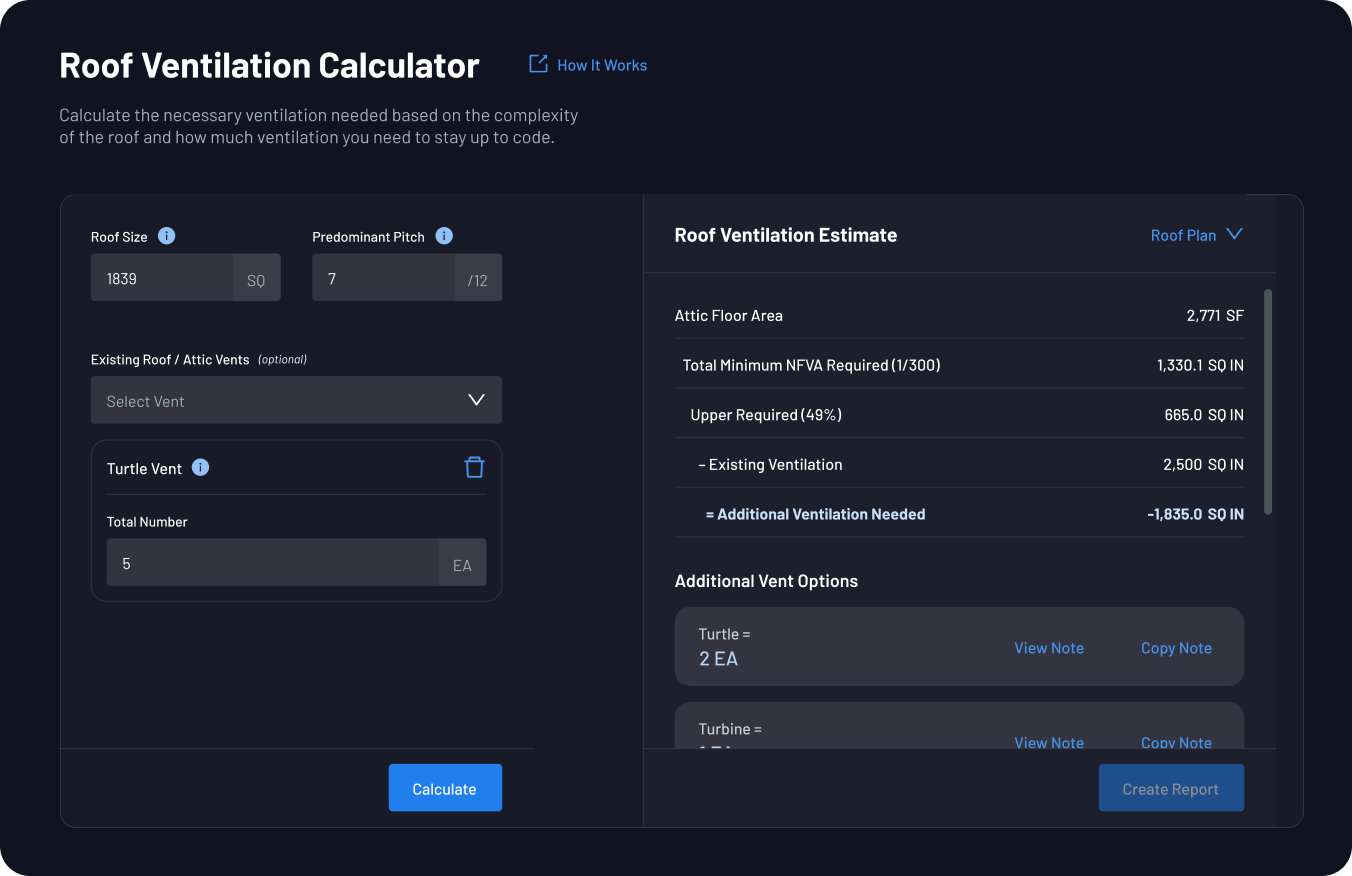Click the estimate panel scrollbar

pyautogui.click(x=1266, y=400)
